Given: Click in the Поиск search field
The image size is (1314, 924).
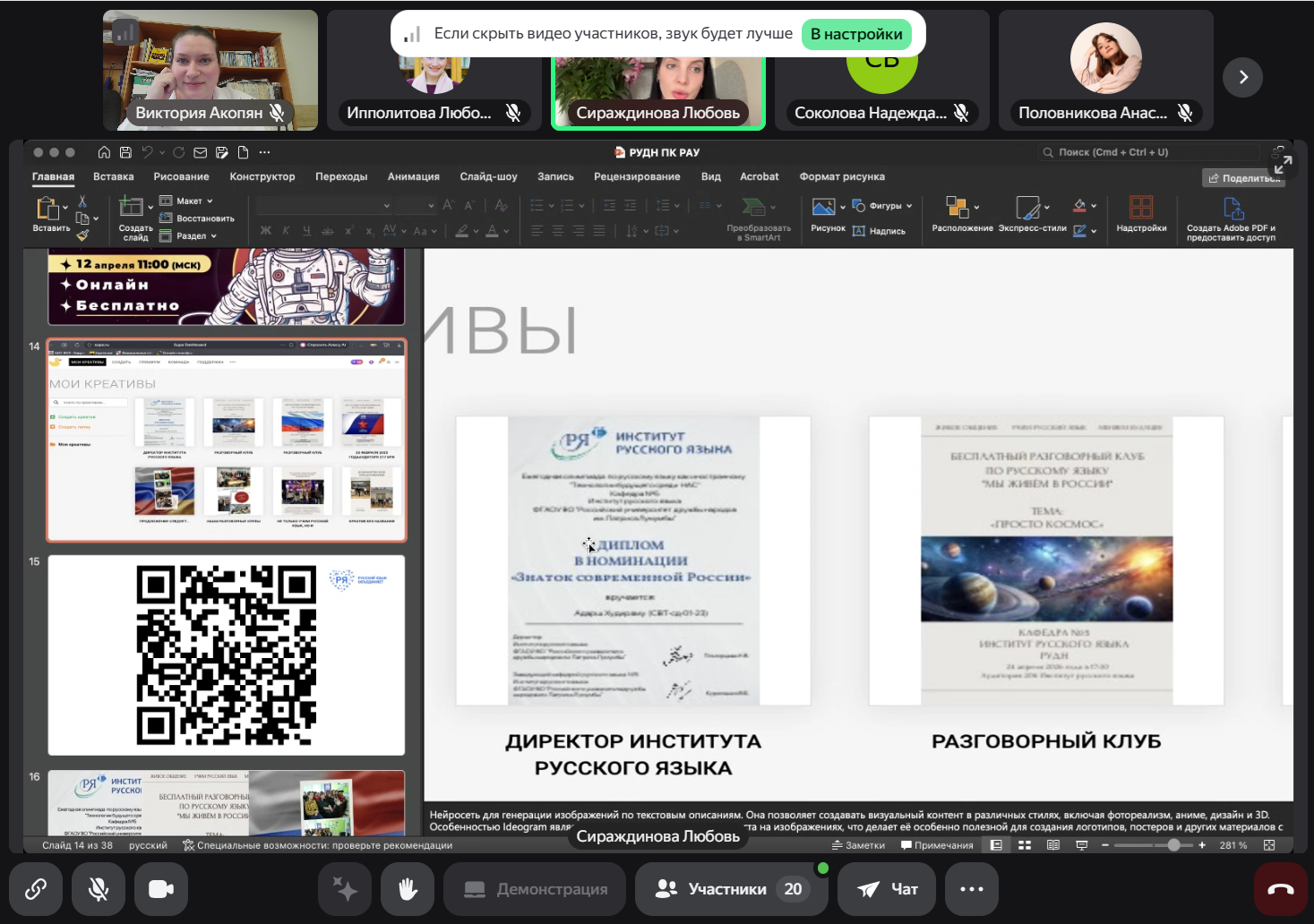Looking at the screenshot, I should [1149, 152].
